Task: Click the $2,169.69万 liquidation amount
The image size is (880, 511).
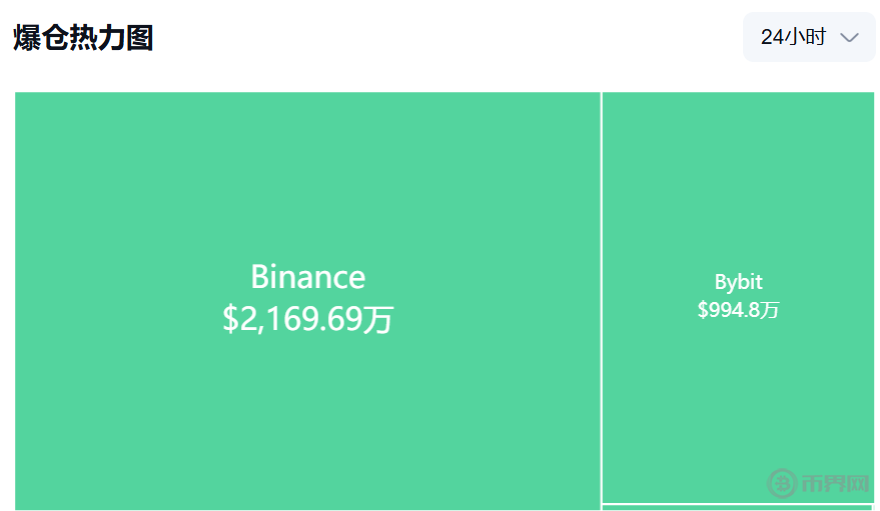Action: tap(307, 320)
